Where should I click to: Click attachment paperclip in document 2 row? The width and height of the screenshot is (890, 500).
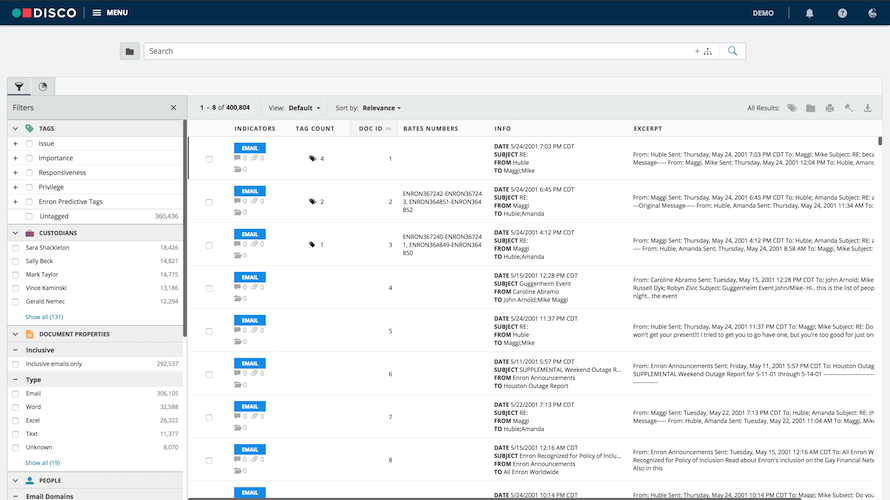(254, 201)
